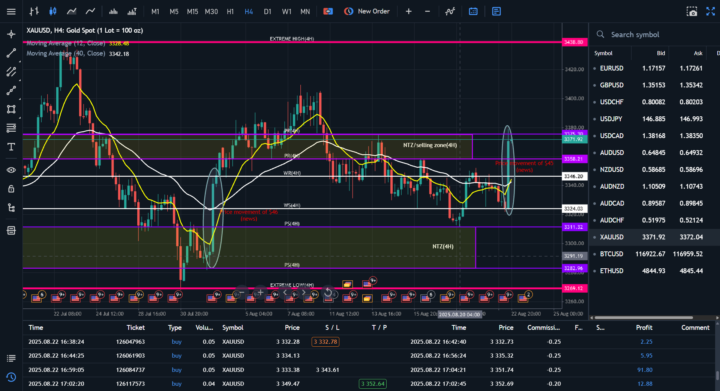Select the equidistant channel tool

point(11,72)
